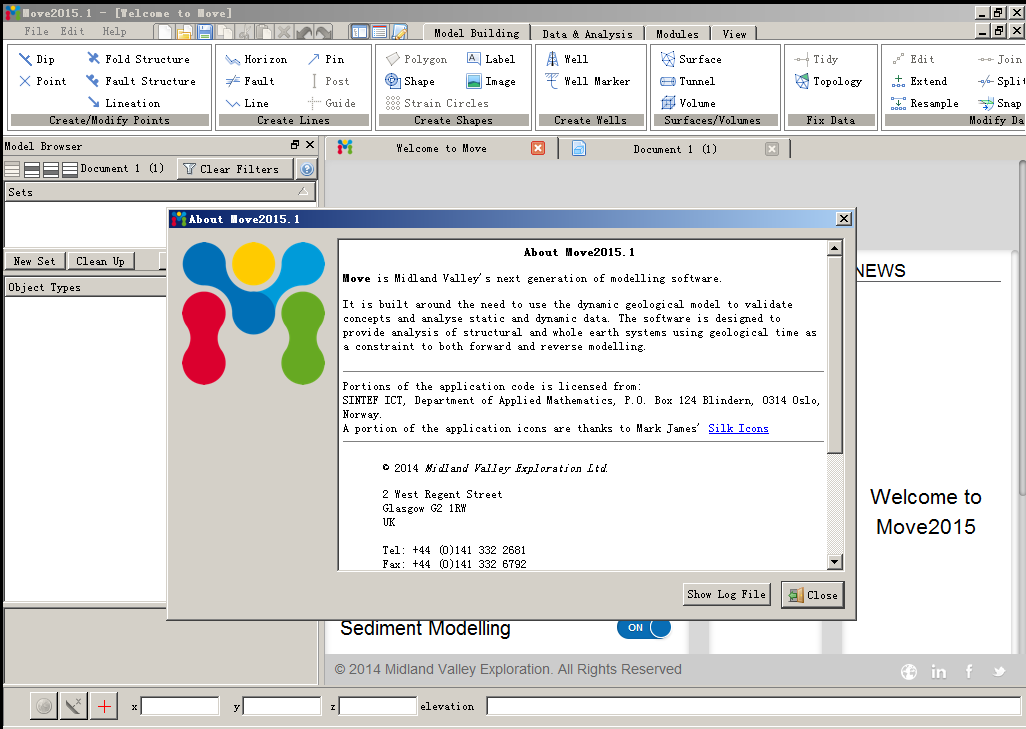
Task: Select the Extend tool
Action: click(919, 81)
